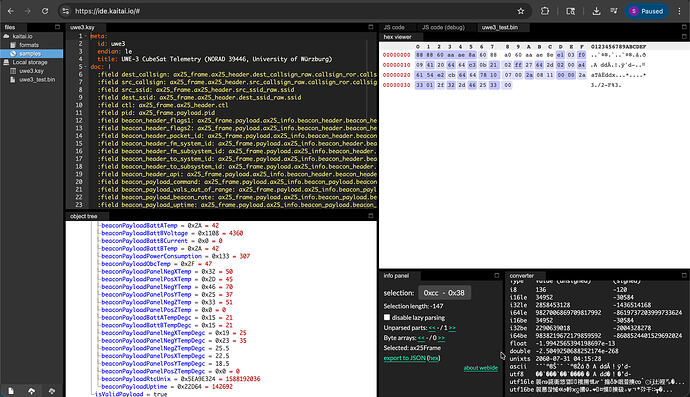
Task: Select beaconPayloadPanelNegYTemp in object tree
Action: tap(146, 287)
